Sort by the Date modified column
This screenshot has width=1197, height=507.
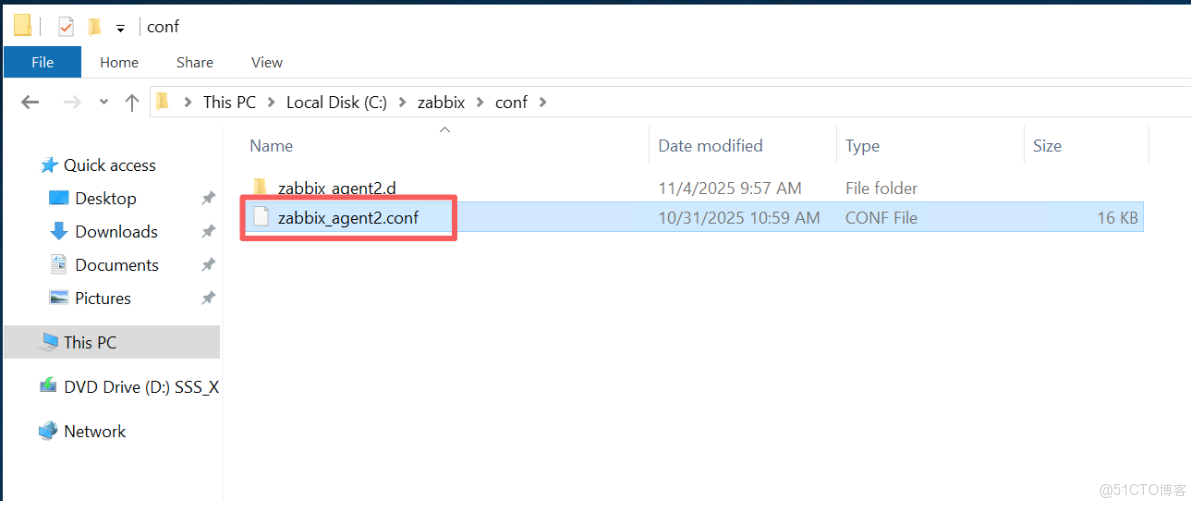click(x=710, y=146)
